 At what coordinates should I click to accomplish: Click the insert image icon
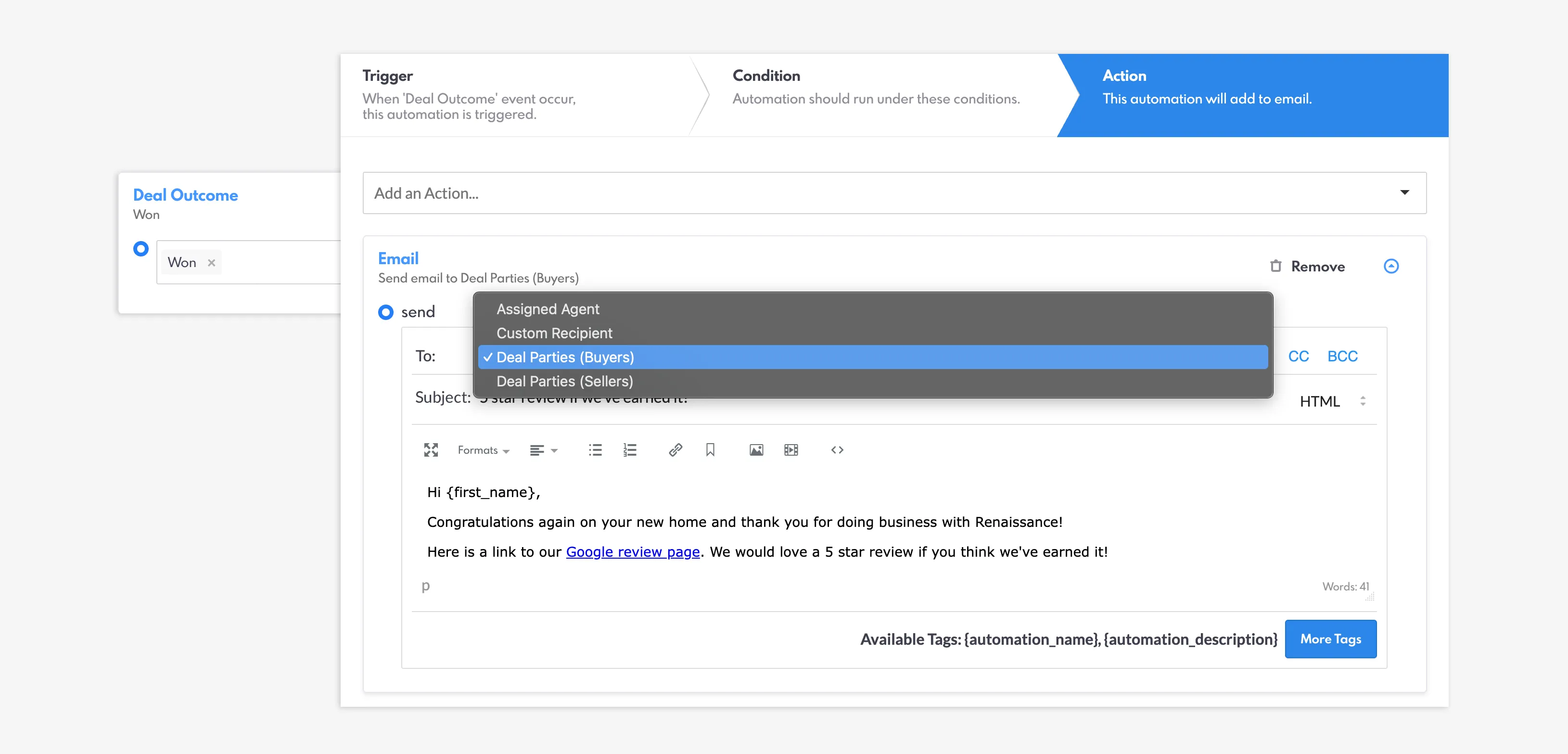[x=756, y=450]
